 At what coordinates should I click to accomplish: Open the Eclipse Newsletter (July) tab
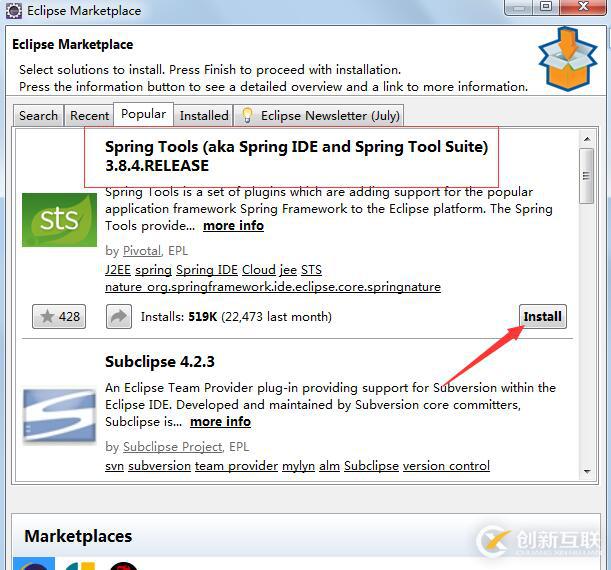tap(320, 116)
